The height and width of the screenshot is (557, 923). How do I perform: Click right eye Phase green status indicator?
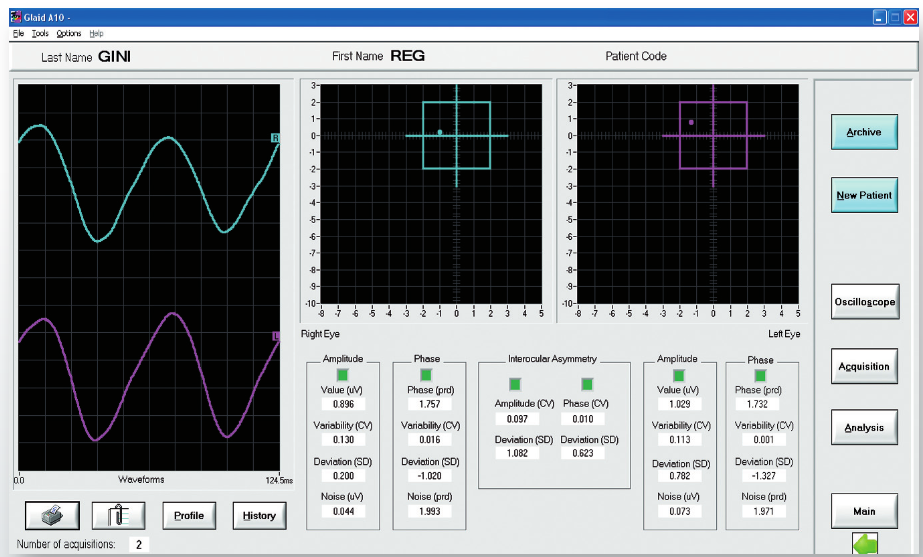click(426, 375)
